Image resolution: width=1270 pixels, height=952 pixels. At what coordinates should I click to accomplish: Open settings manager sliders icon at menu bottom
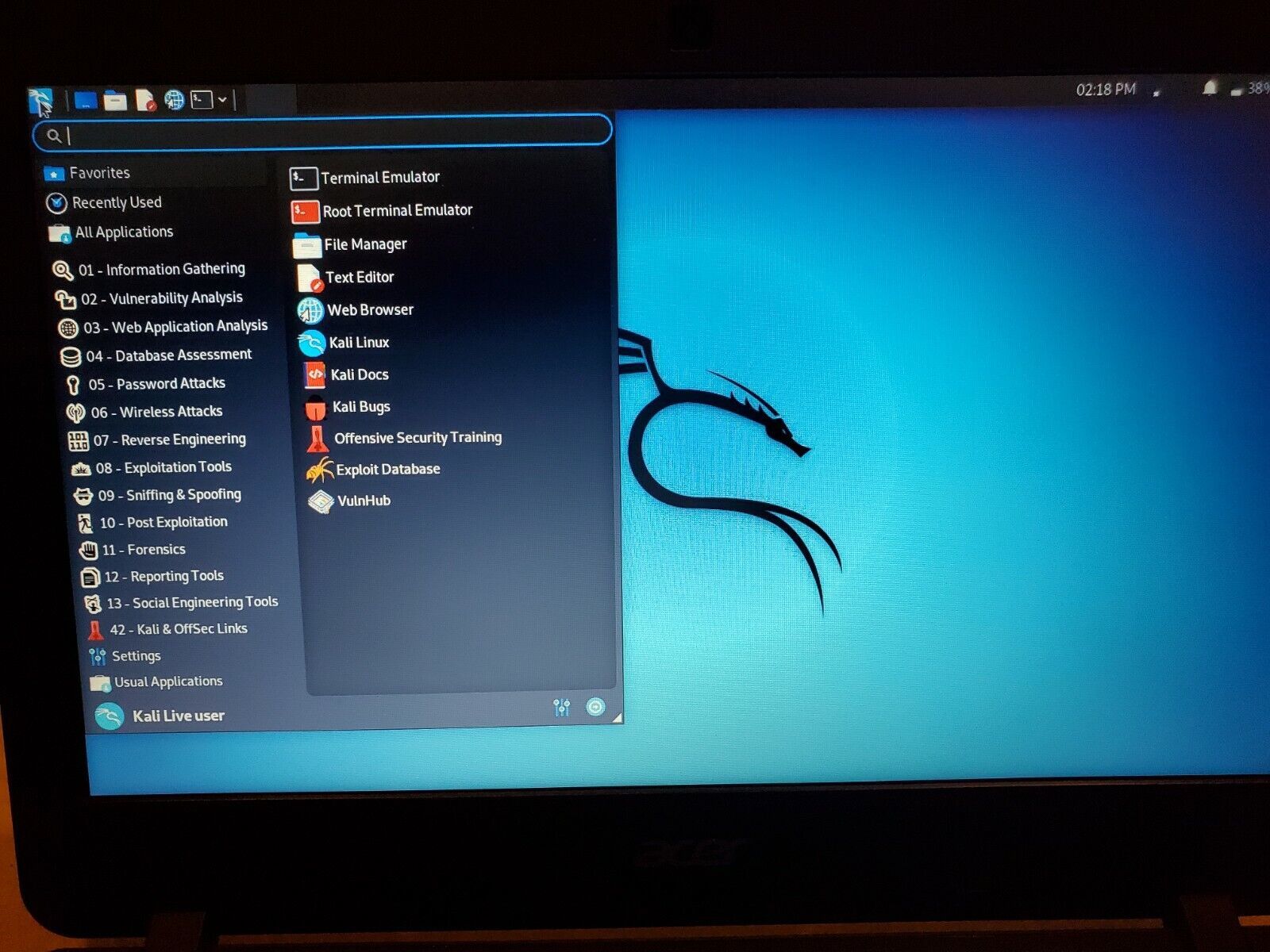coord(561,707)
